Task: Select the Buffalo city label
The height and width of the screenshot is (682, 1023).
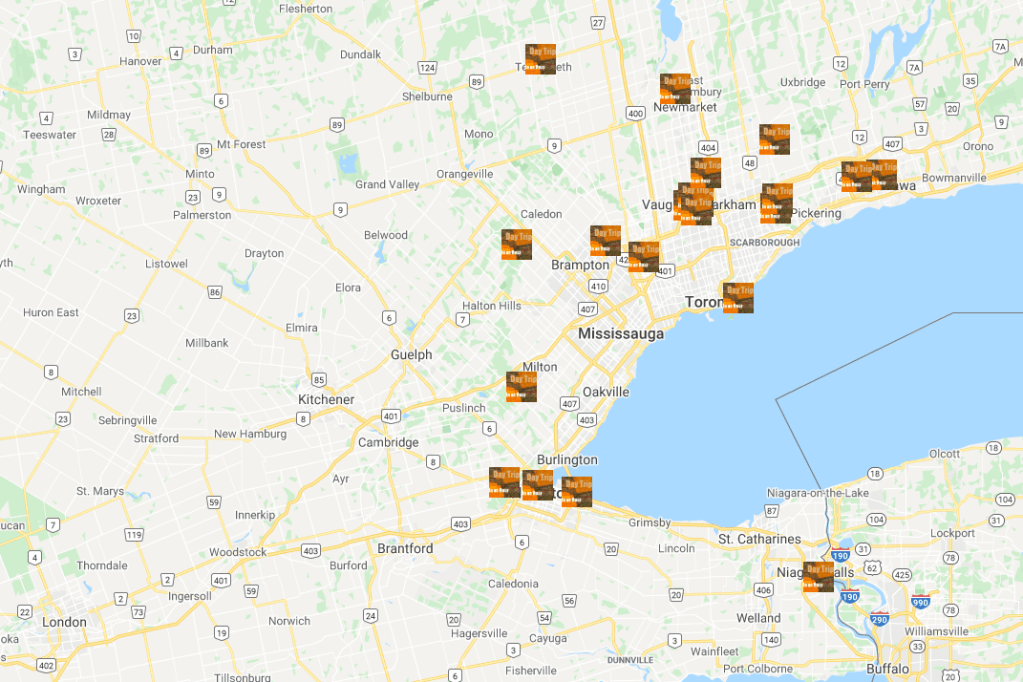Action: click(888, 668)
